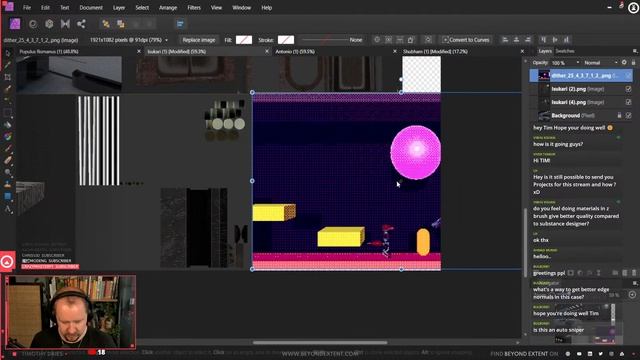The width and height of the screenshot is (640, 360).
Task: Select the Isskari (2).png layer row
Action: (581, 89)
